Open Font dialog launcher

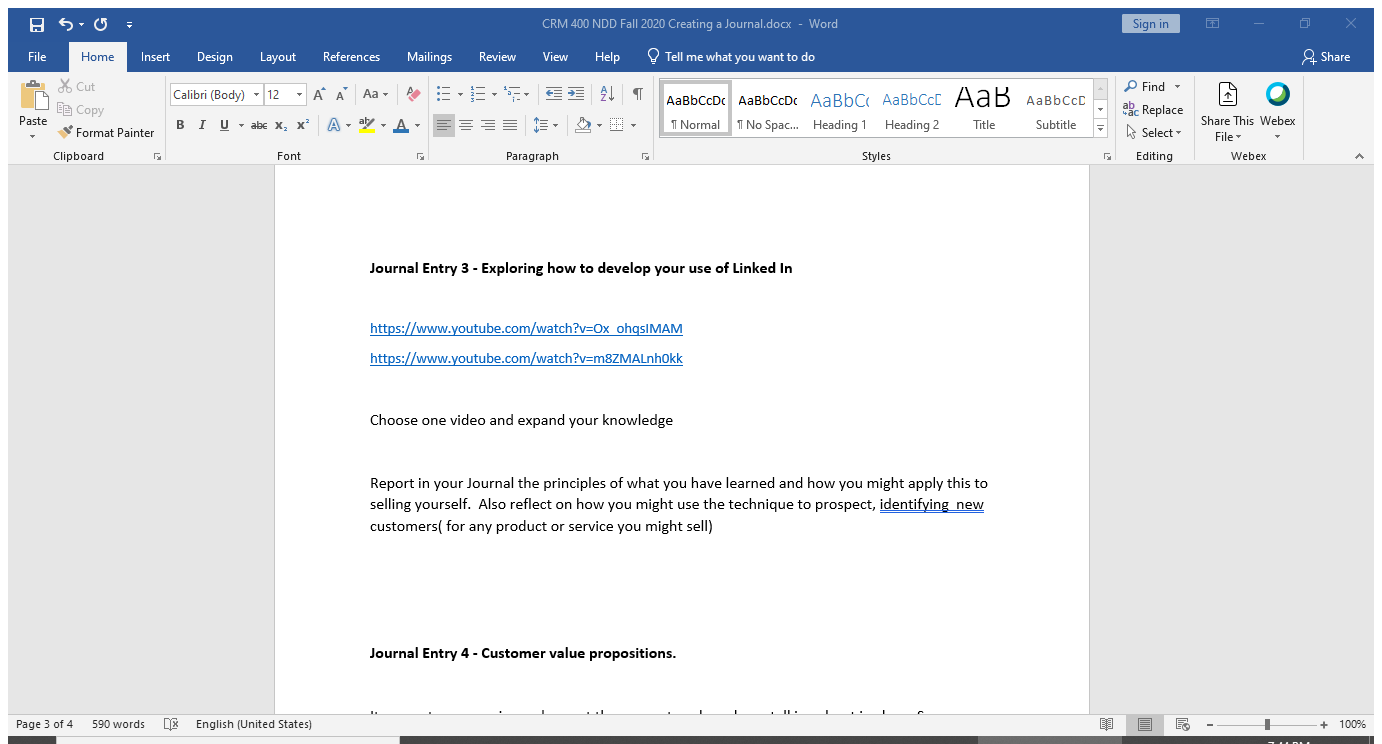420,157
